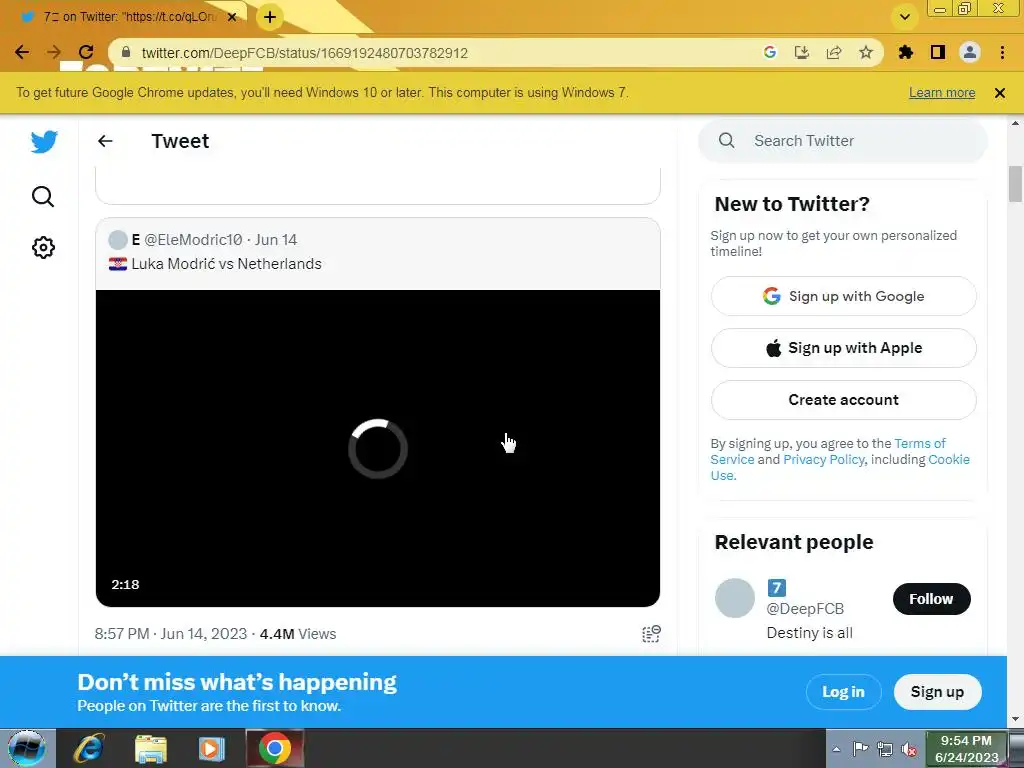The image size is (1024, 768).
Task: Click Luka Modrić vs Netherlands text
Action: tap(227, 264)
